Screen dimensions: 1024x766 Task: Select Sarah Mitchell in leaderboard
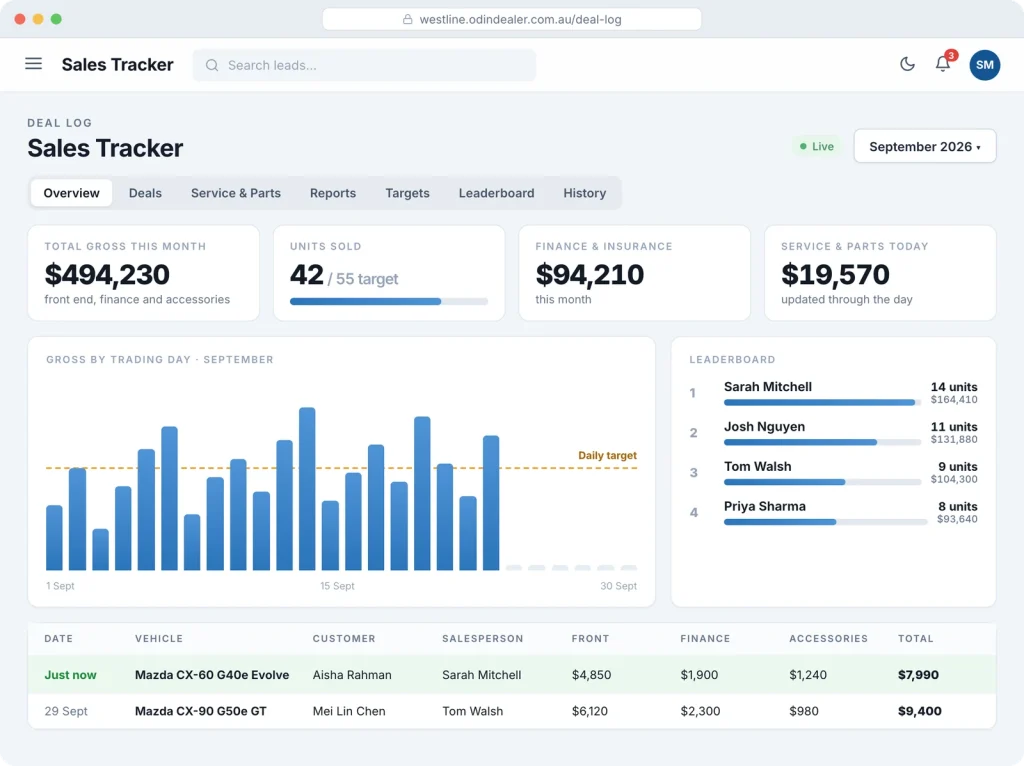click(x=767, y=387)
